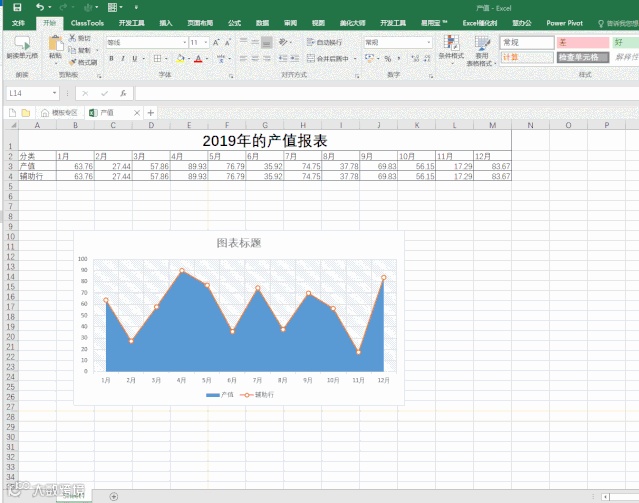Click the increase decimal icon
The height and width of the screenshot is (503, 639).
415,59
